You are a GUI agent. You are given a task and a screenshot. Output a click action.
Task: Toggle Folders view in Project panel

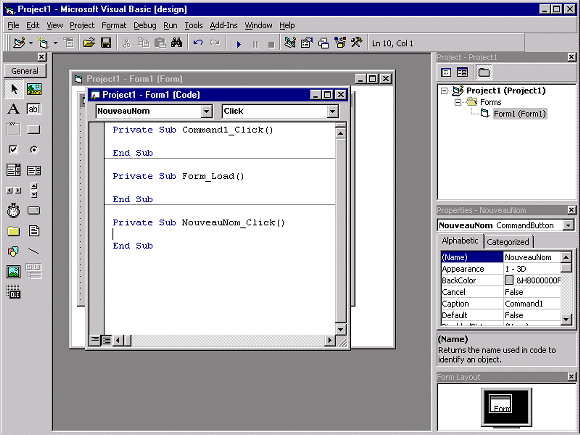(x=484, y=72)
